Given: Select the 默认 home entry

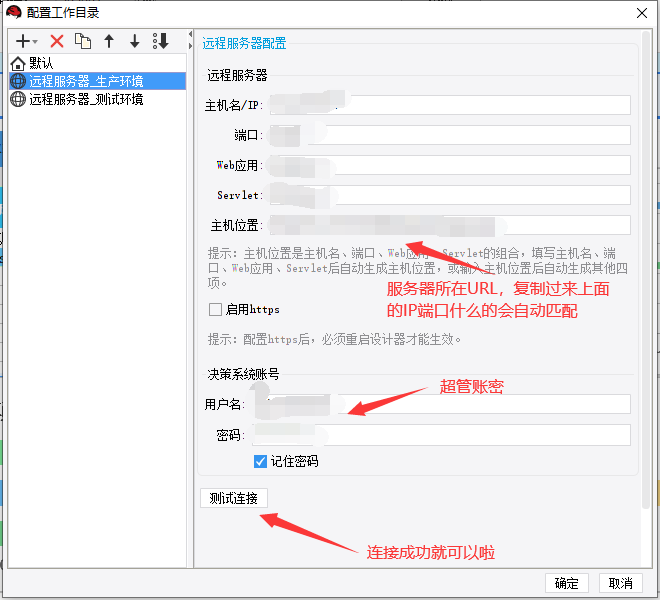Looking at the screenshot, I should pyautogui.click(x=97, y=63).
